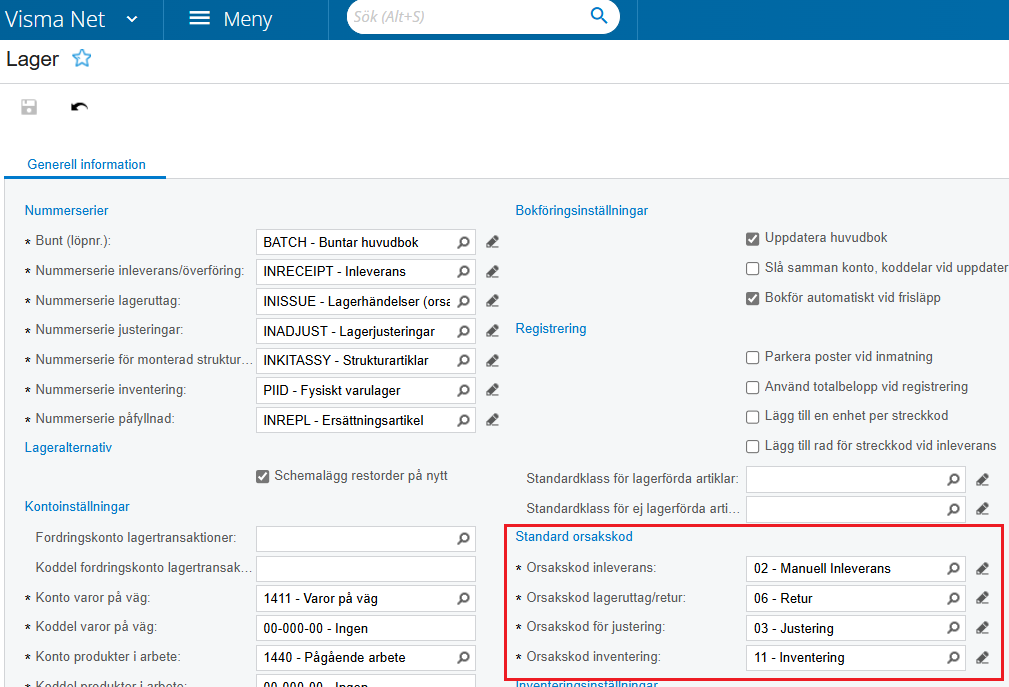Edit the INRECEIPT number series pencil icon
This screenshot has width=1009, height=687.
coord(492,271)
